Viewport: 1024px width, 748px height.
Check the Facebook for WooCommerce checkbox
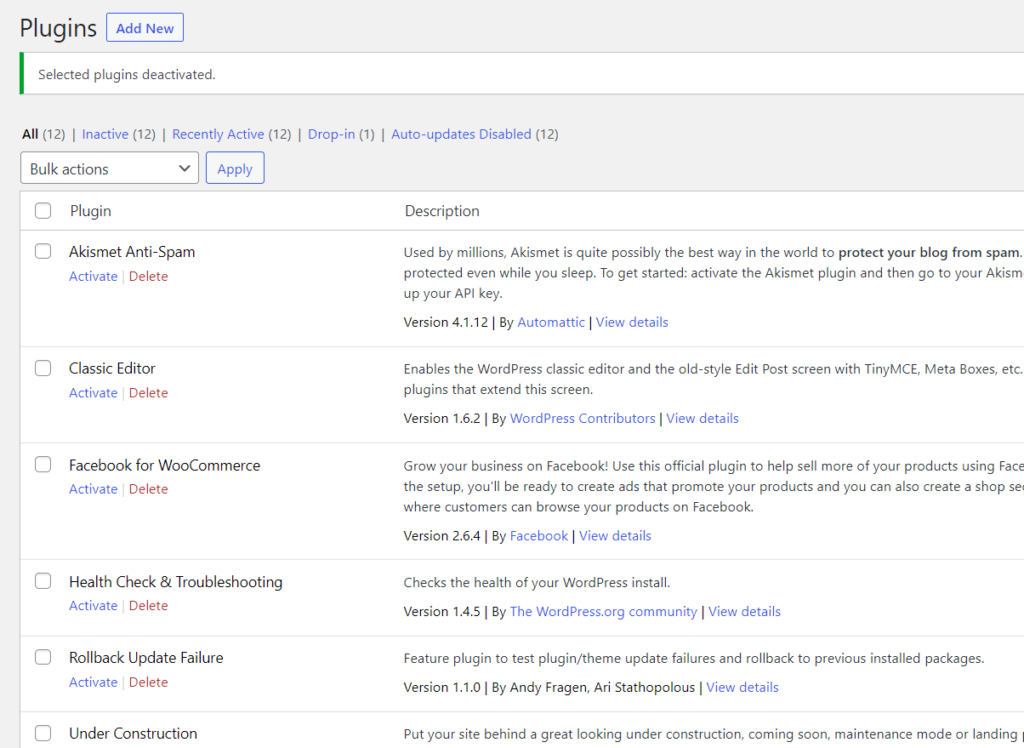click(x=43, y=464)
